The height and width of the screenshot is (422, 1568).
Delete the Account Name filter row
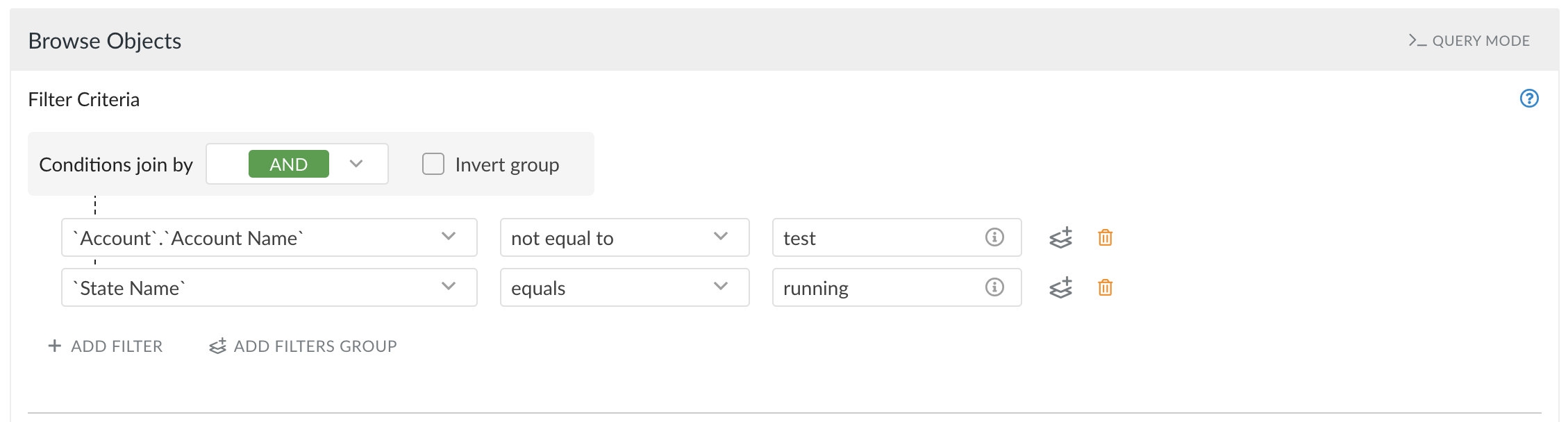[1105, 237]
